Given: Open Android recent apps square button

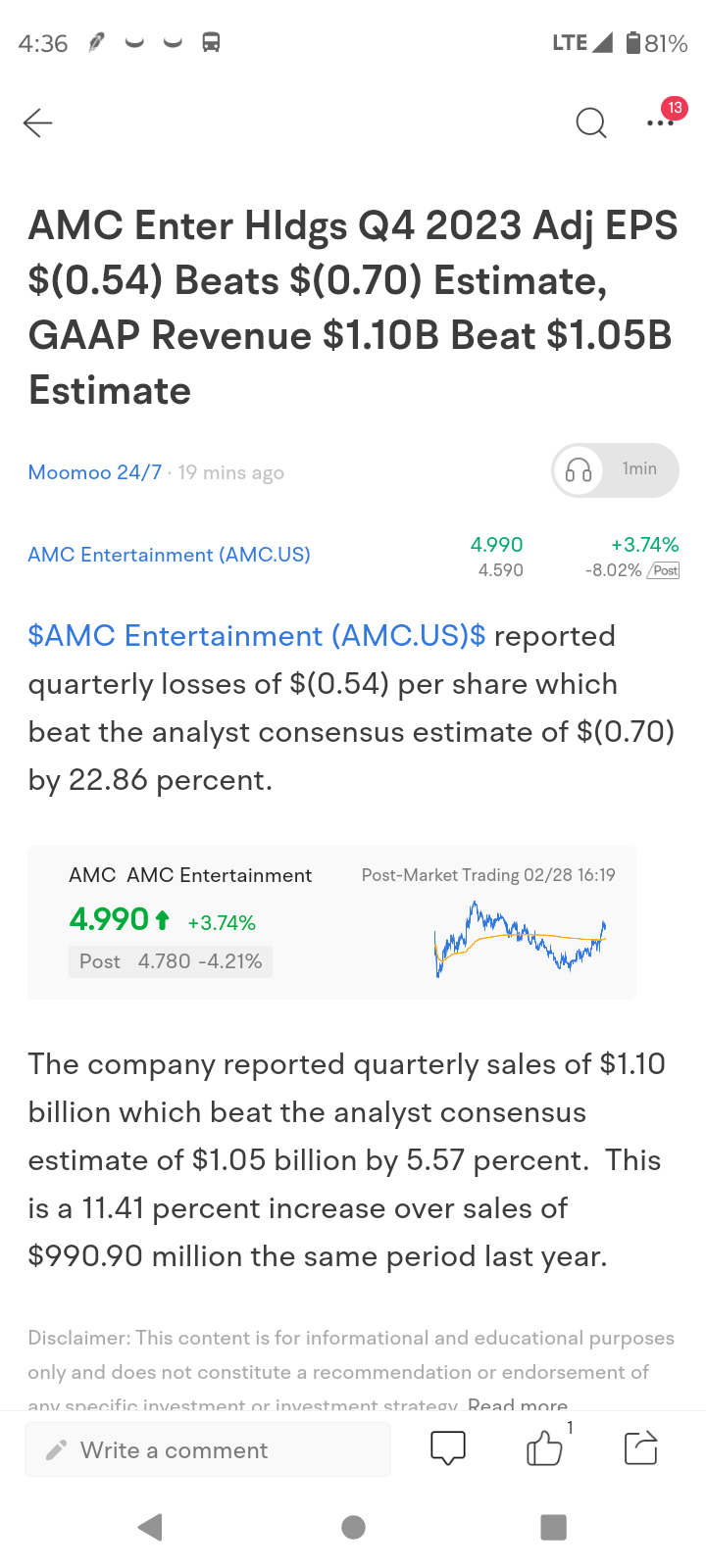Looking at the screenshot, I should click(x=554, y=1527).
